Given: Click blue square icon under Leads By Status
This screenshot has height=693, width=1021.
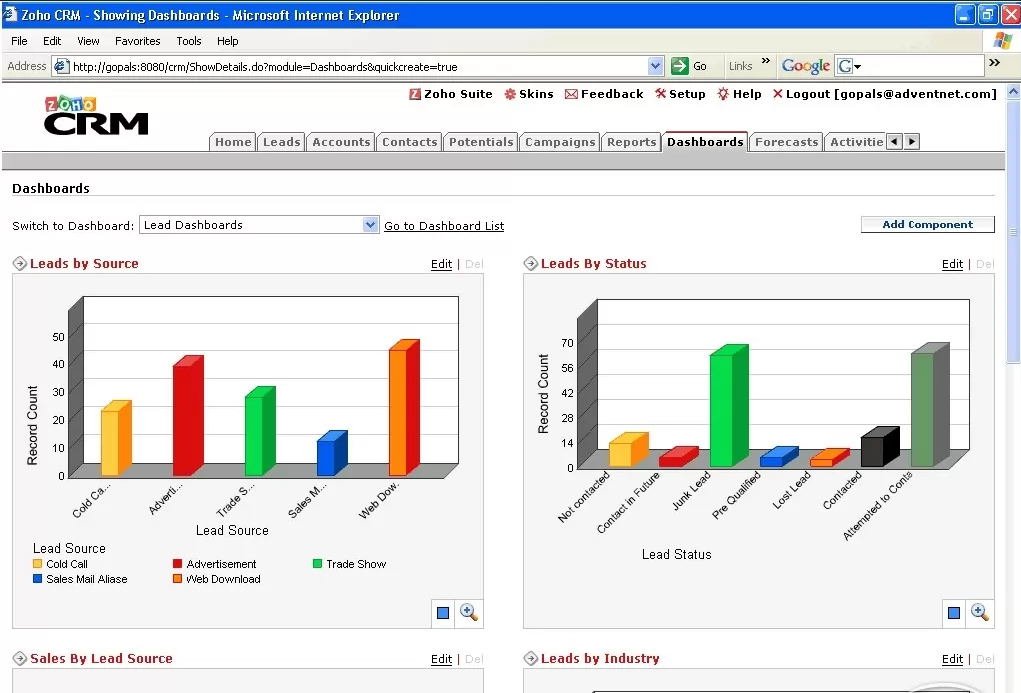Looking at the screenshot, I should pyautogui.click(x=954, y=613).
